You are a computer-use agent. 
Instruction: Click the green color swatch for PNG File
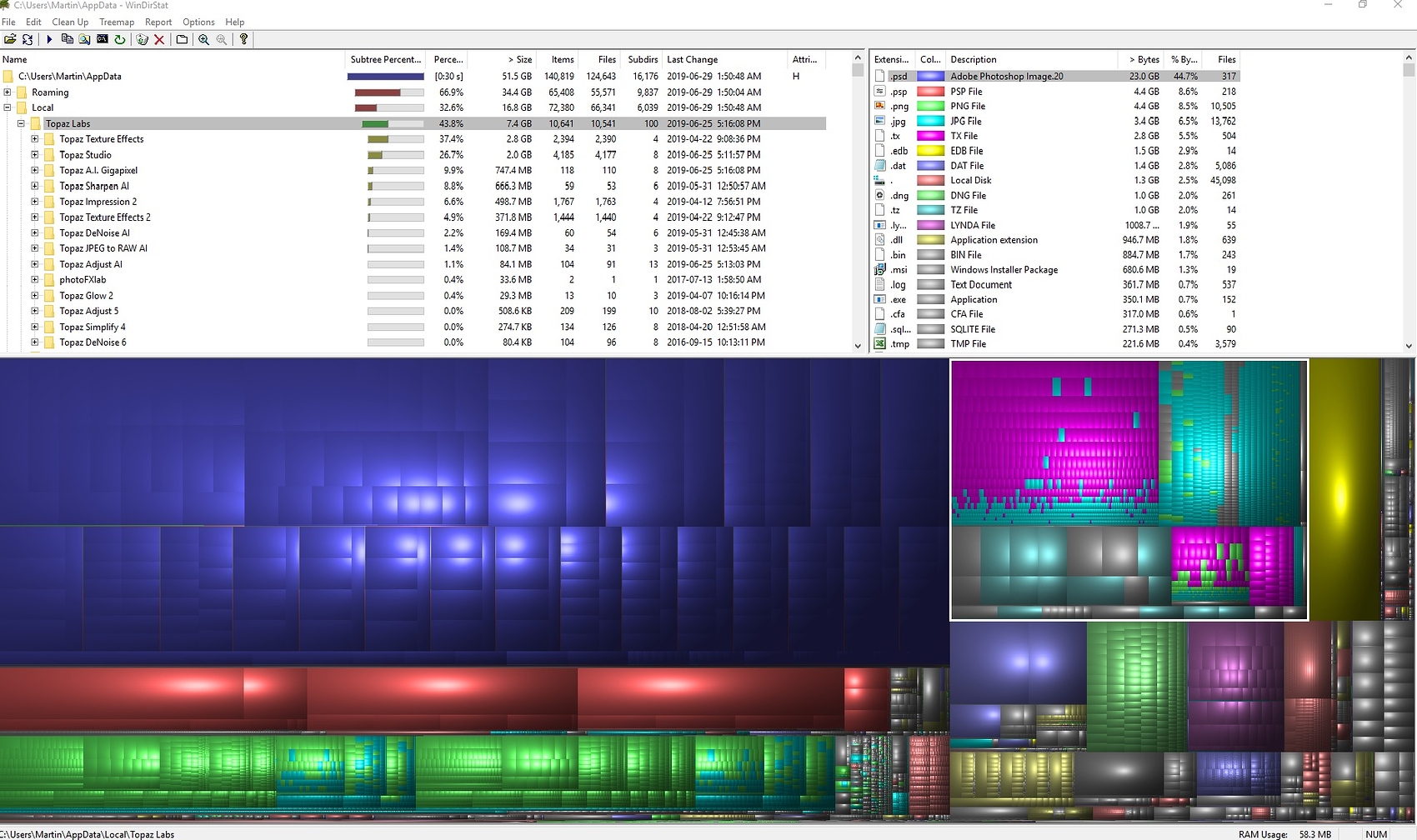[x=929, y=106]
